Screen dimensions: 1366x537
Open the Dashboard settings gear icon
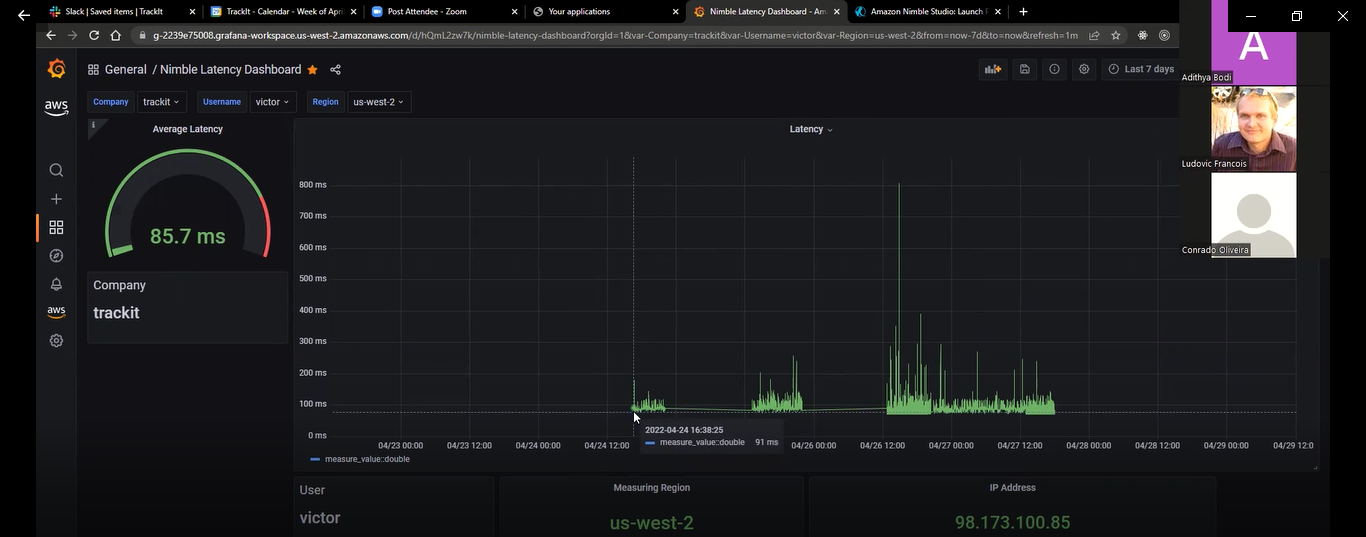click(x=1084, y=69)
